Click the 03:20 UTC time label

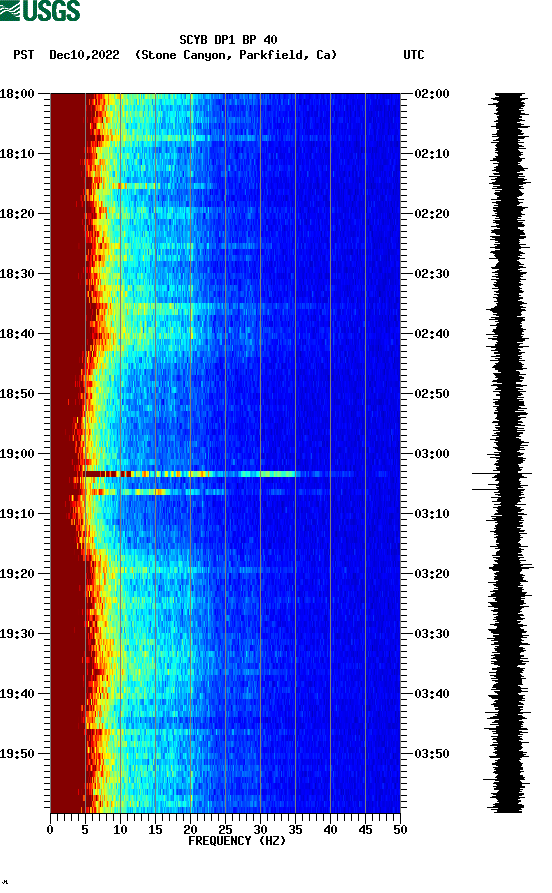(x=432, y=574)
